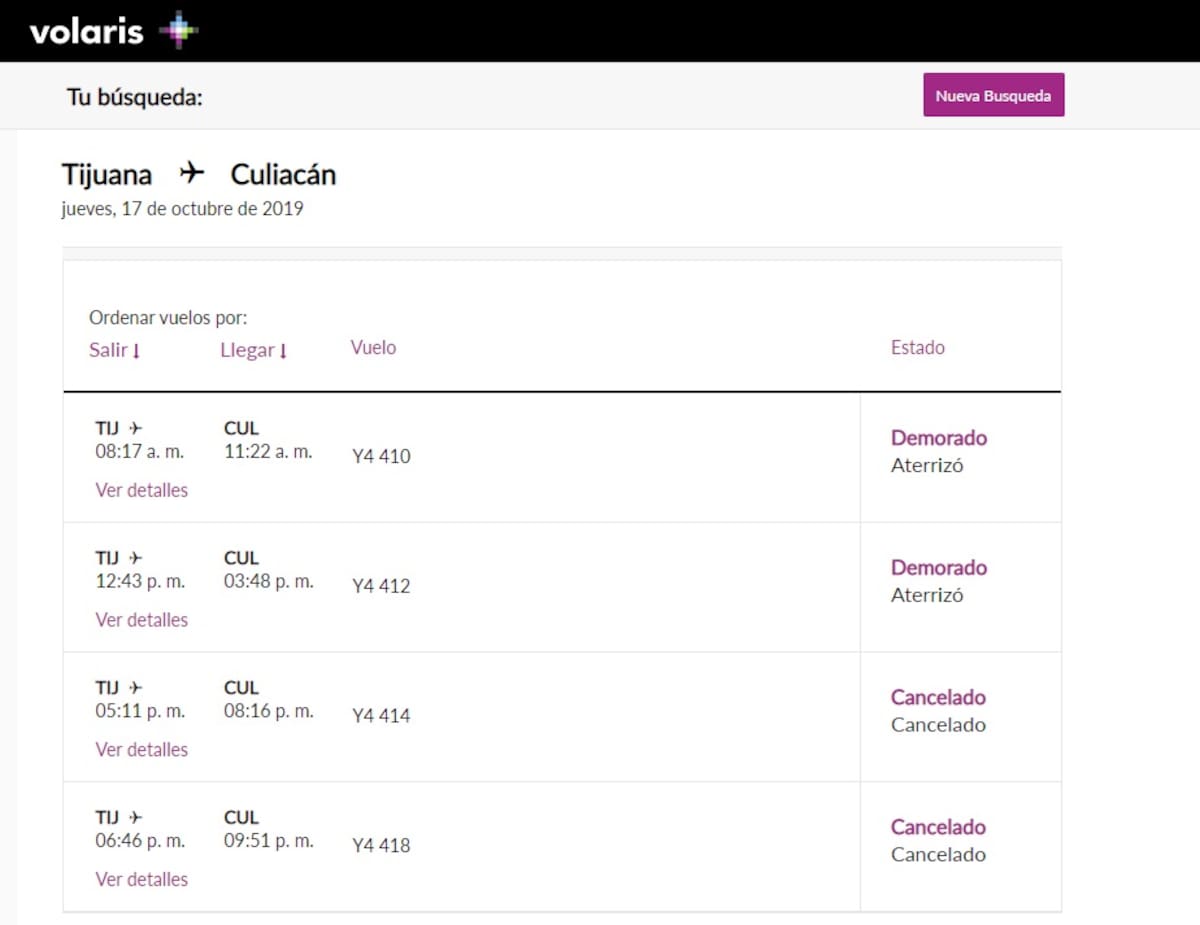This screenshot has width=1200, height=925.
Task: Click the plane icon beside TIJ in Y4 410 row
Action: (135, 429)
